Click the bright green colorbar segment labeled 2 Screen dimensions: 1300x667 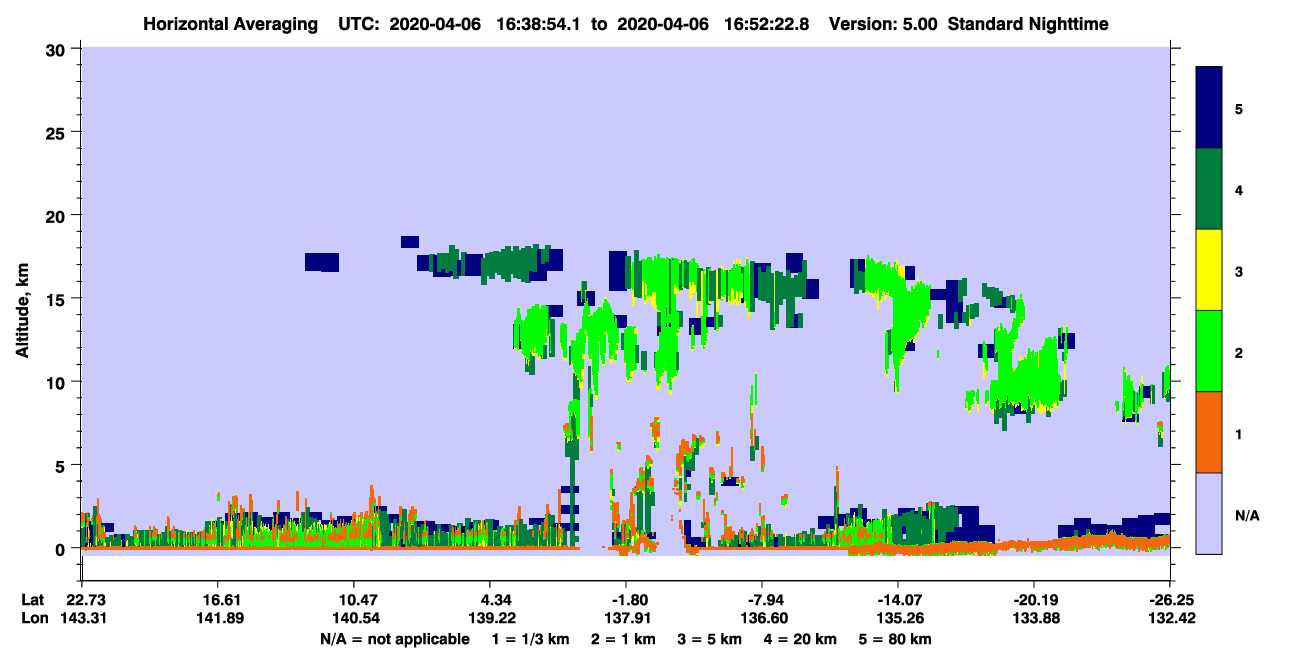tap(1209, 351)
